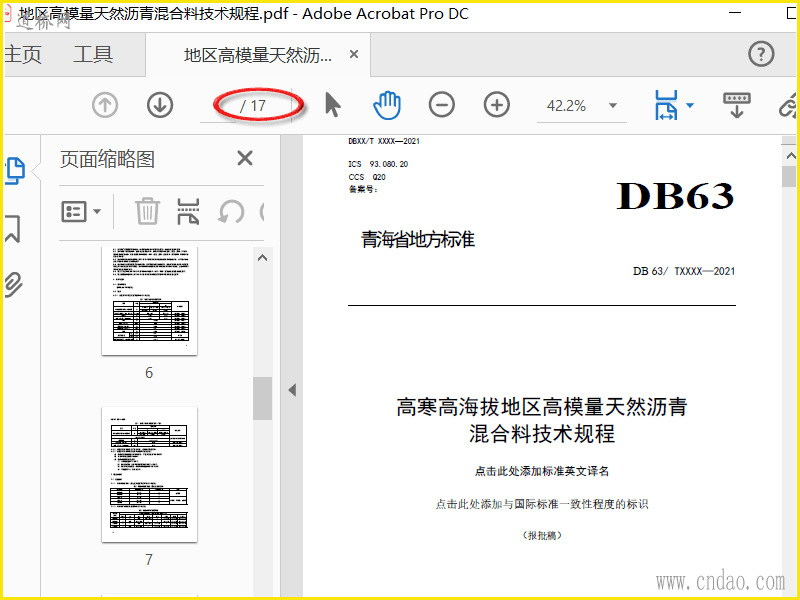Select the 地区高模量天然沥... document tab
The height and width of the screenshot is (600, 800).
(258, 55)
